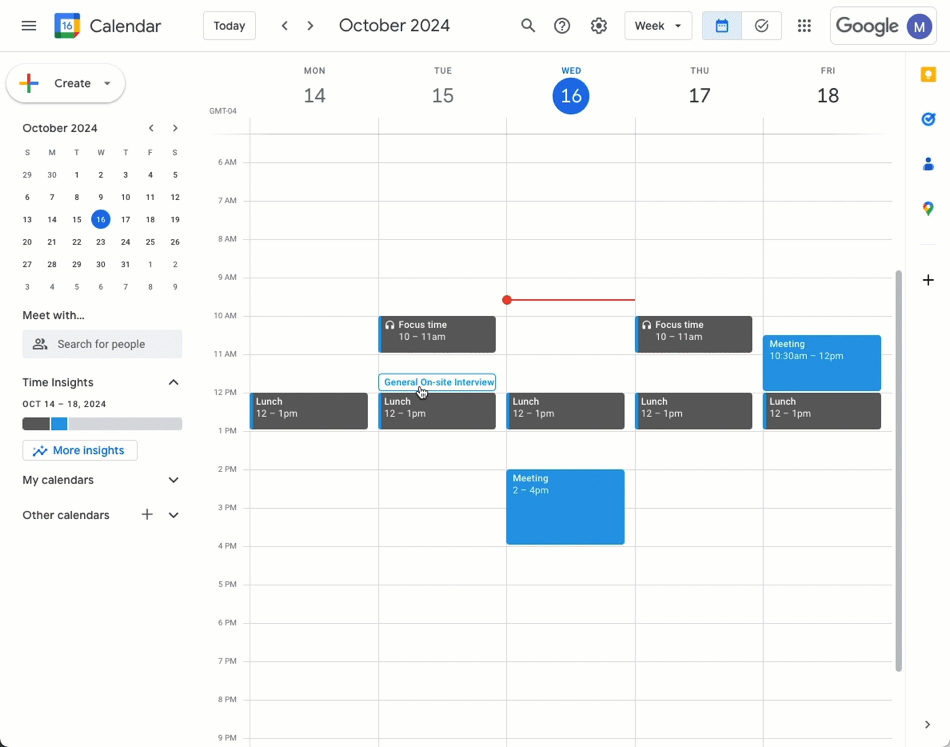Open the Google apps grid
Screen dimensions: 950x747
pos(804,26)
